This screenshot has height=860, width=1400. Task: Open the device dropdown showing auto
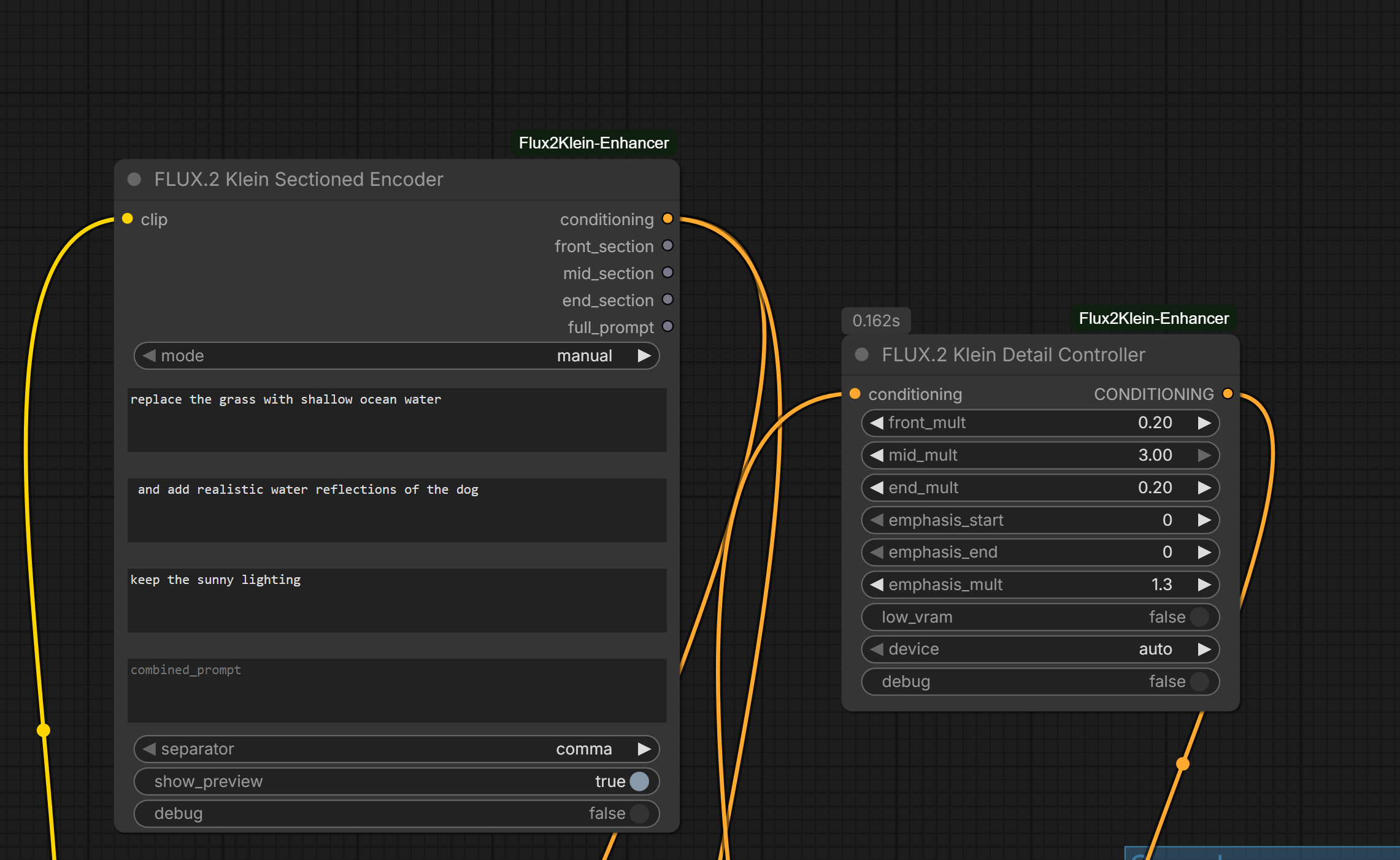point(1040,649)
